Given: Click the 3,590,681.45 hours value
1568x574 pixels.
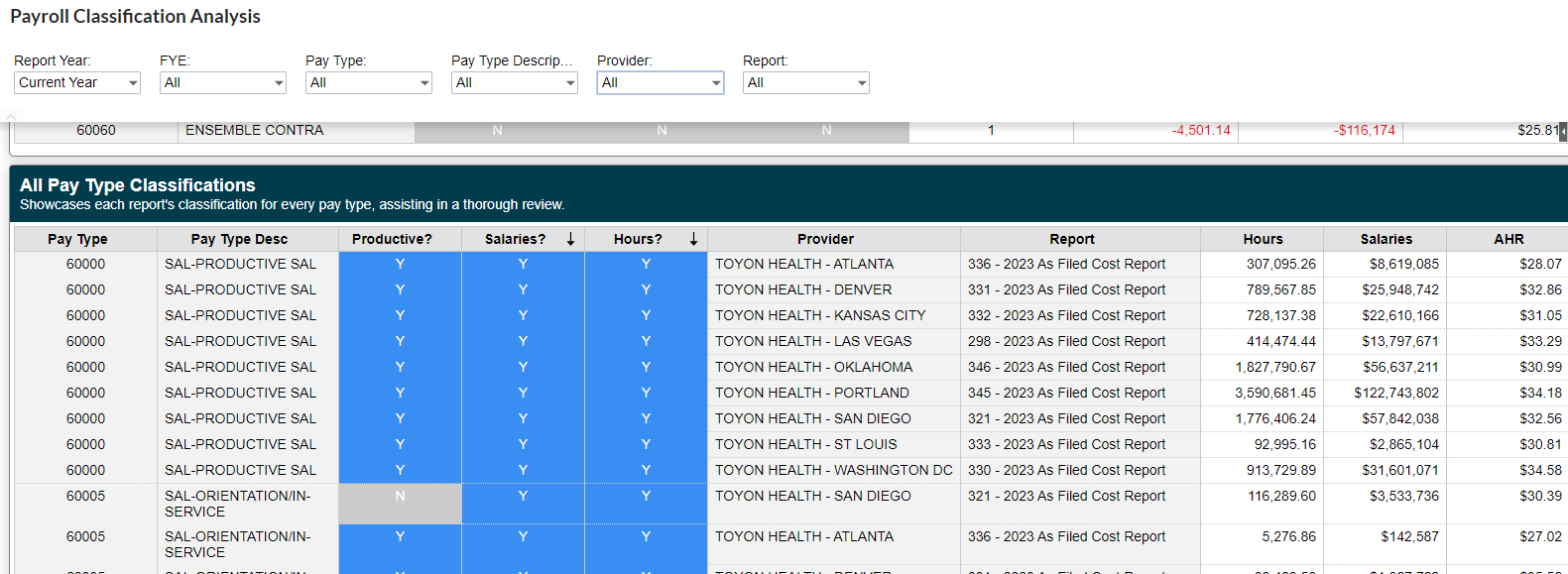Looking at the screenshot, I should pos(1275,393).
